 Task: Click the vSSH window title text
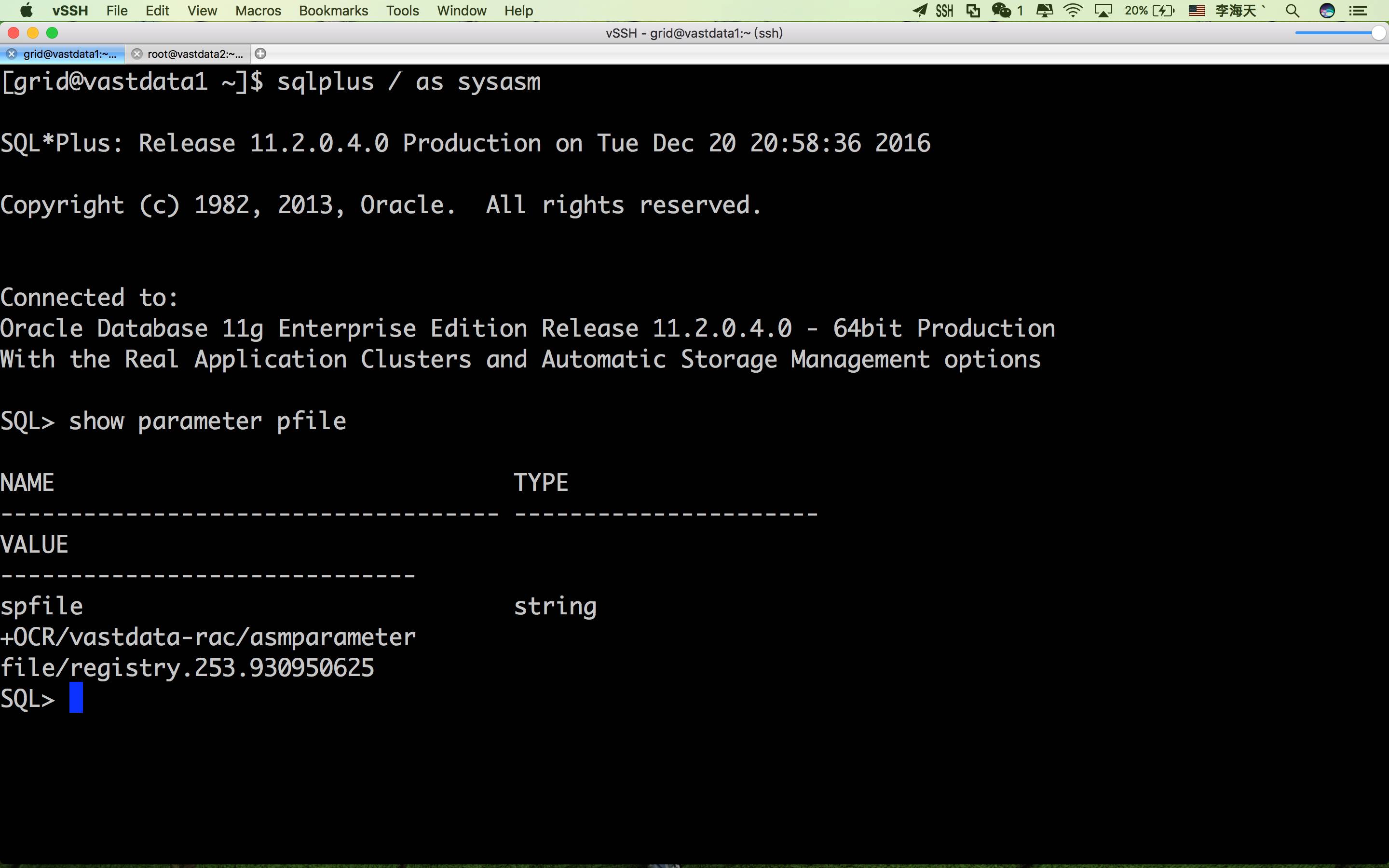(x=694, y=33)
